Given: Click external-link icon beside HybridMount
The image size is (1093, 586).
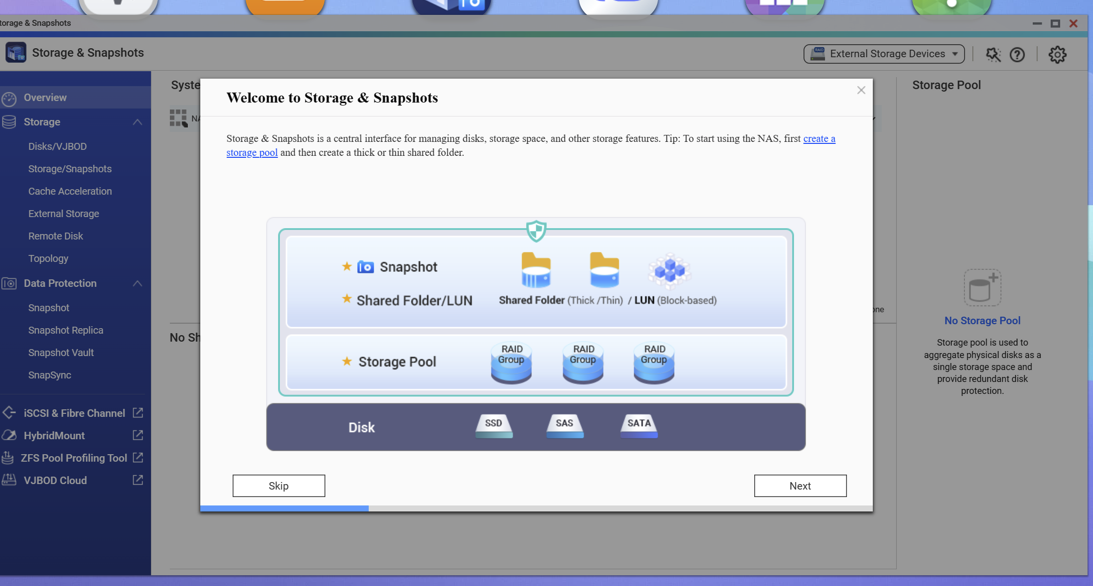Looking at the screenshot, I should [x=138, y=435].
